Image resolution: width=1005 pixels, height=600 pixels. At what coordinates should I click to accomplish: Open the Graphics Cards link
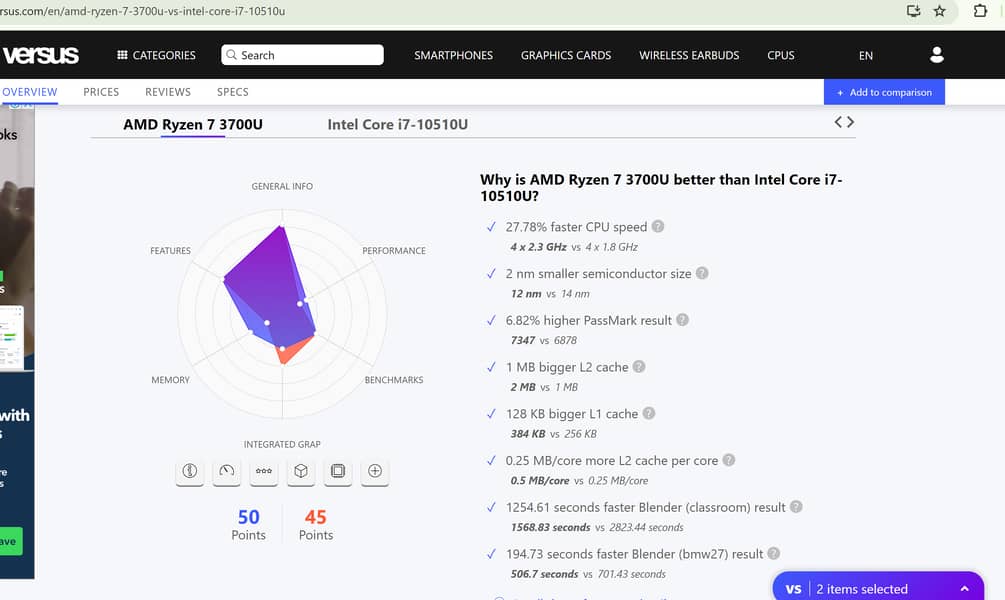point(566,55)
